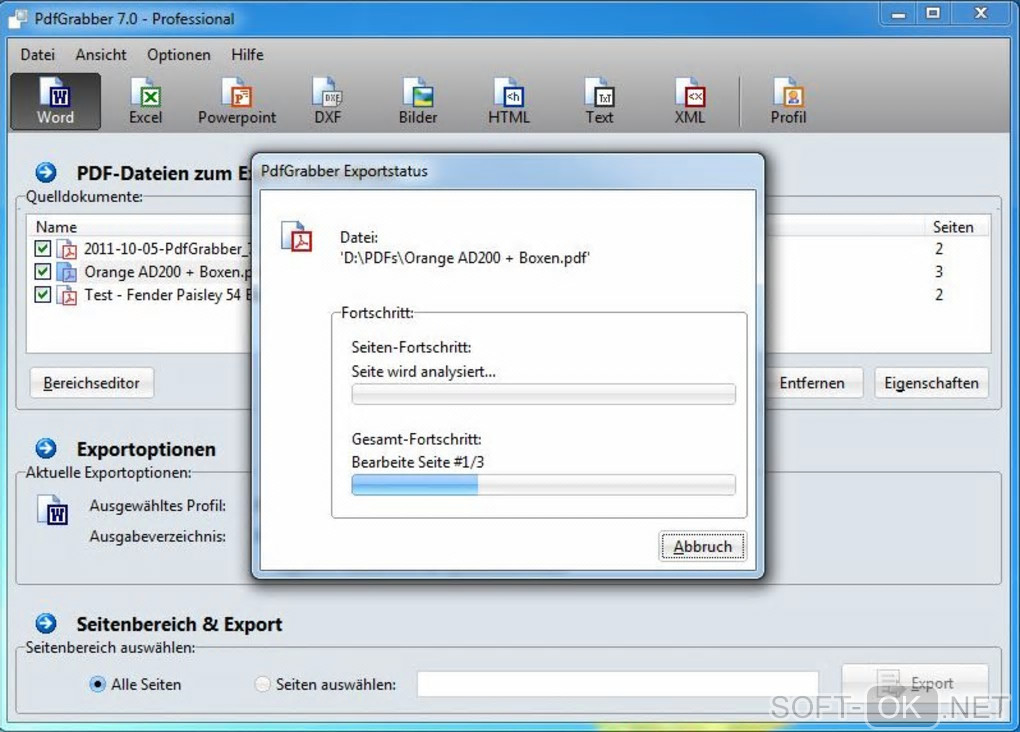The height and width of the screenshot is (732, 1020).
Task: Minimize the PdfGrabber window
Action: (899, 14)
